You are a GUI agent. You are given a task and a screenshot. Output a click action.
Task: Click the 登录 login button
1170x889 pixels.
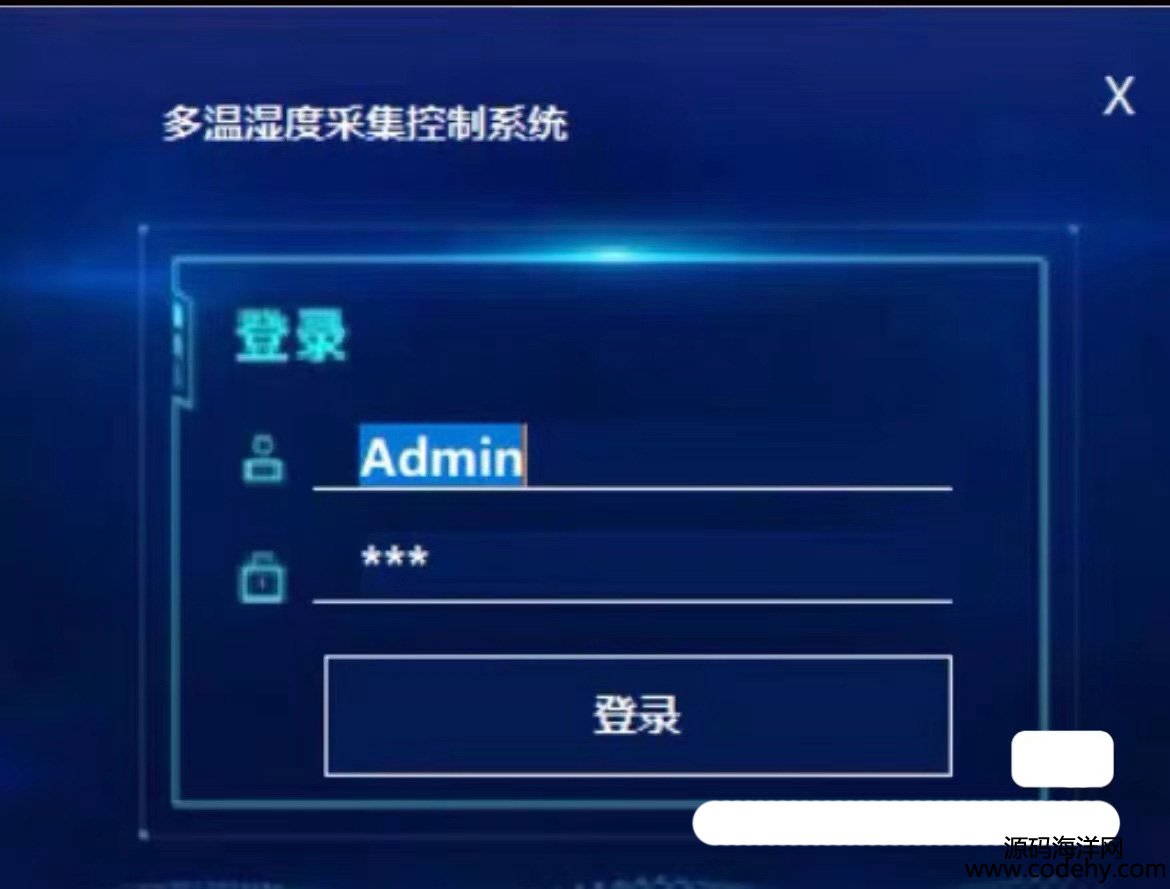[638, 716]
